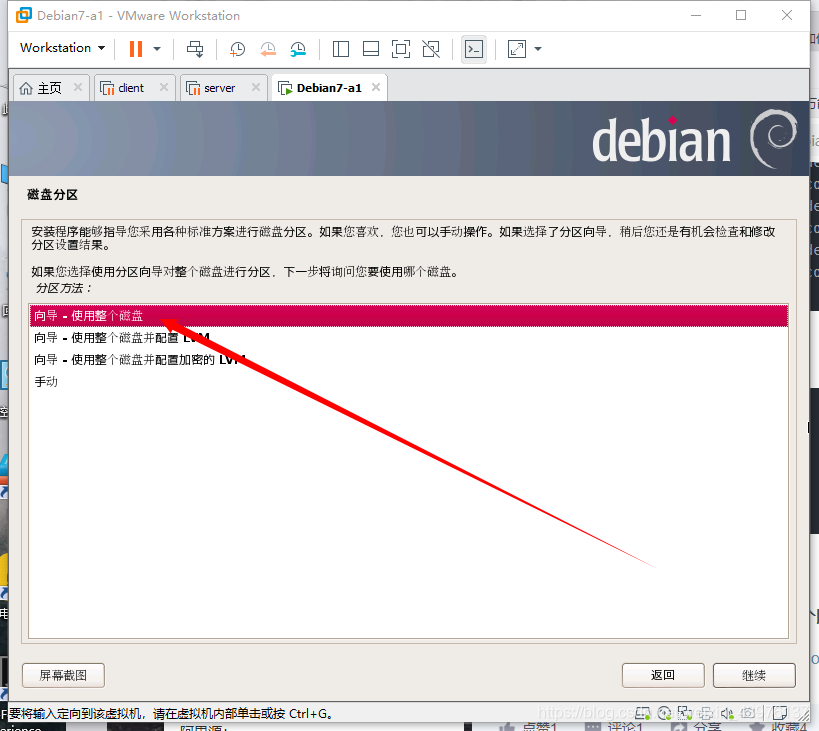Click the 屏幕截图 screenshot button

[63, 675]
